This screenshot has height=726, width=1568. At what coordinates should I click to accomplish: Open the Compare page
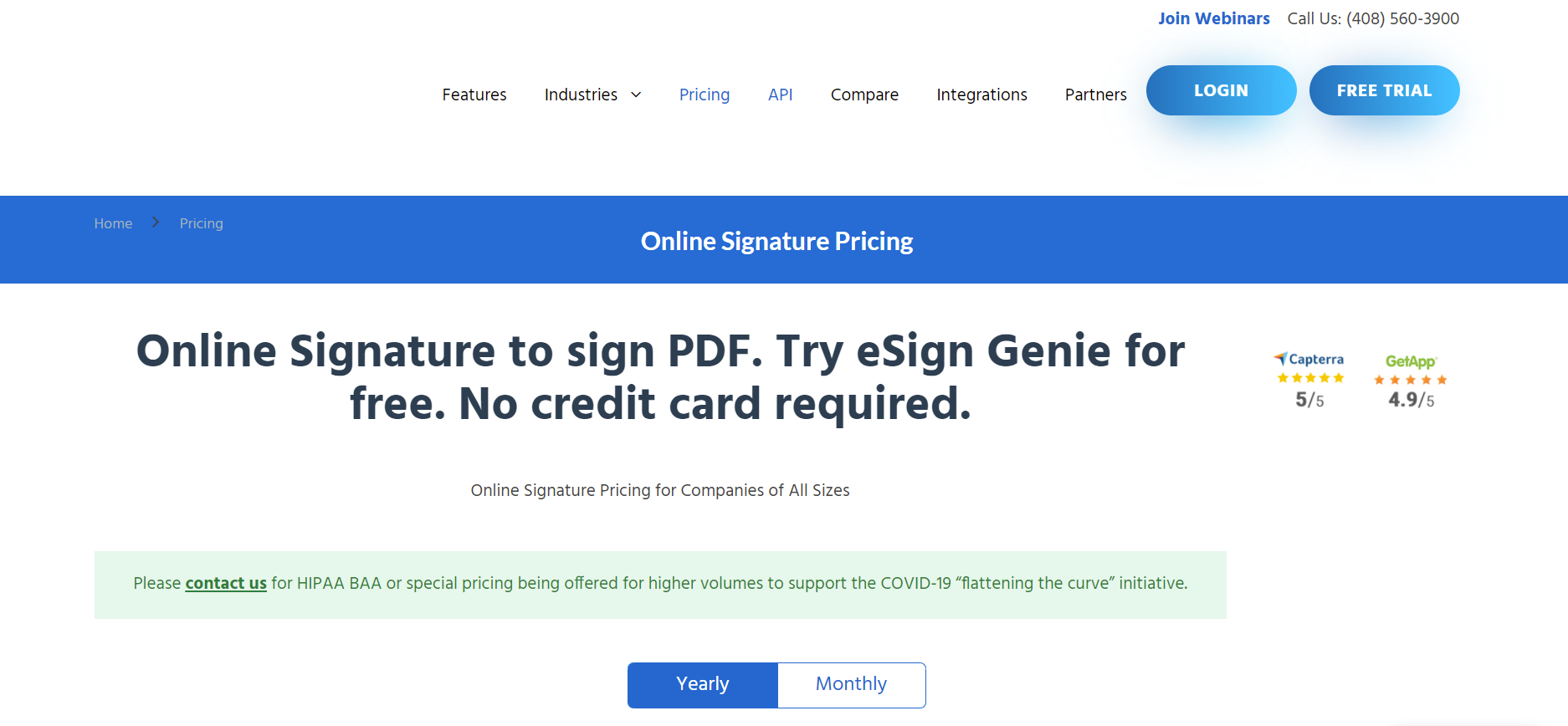tap(863, 95)
